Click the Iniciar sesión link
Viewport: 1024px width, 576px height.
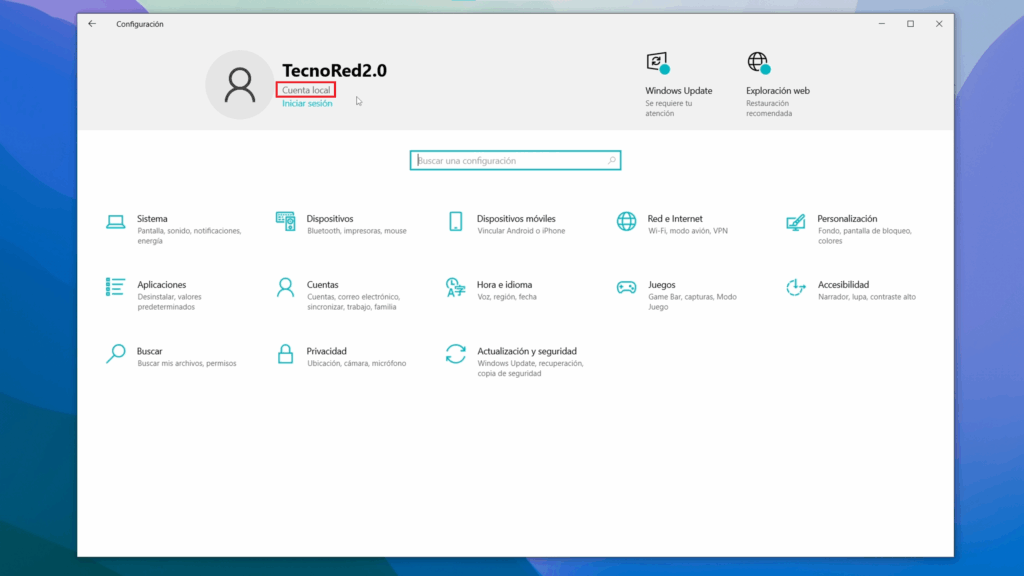tap(307, 104)
